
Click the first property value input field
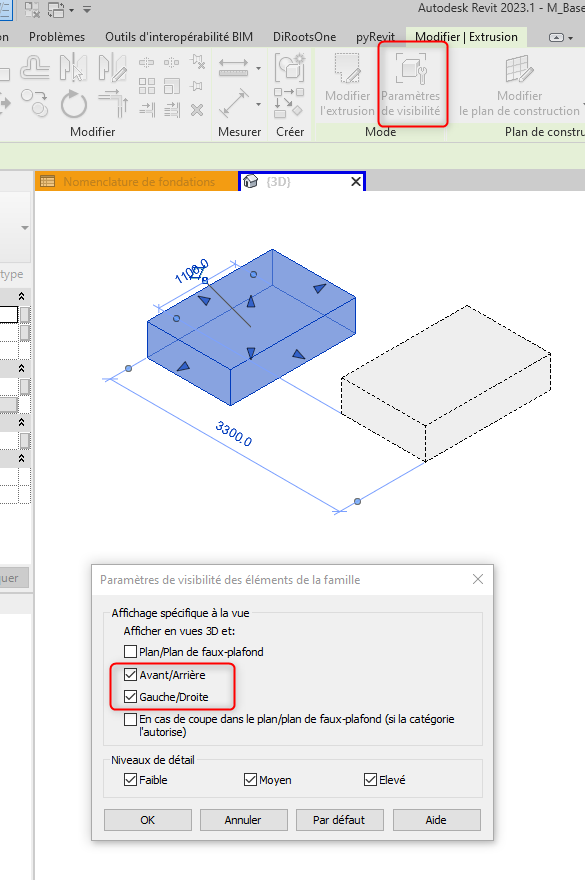9,314
